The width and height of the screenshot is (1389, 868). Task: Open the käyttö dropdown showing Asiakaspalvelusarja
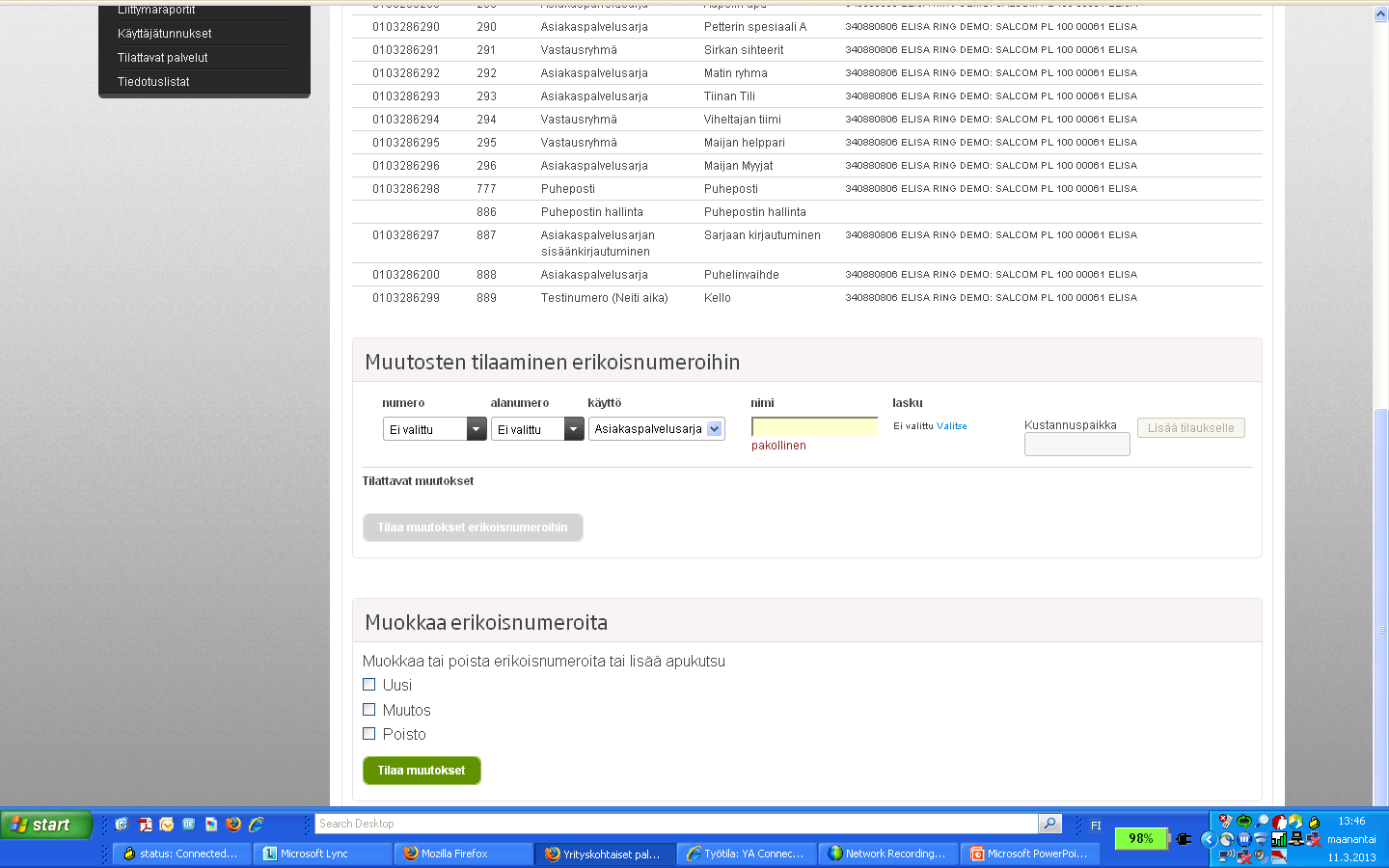point(657,429)
